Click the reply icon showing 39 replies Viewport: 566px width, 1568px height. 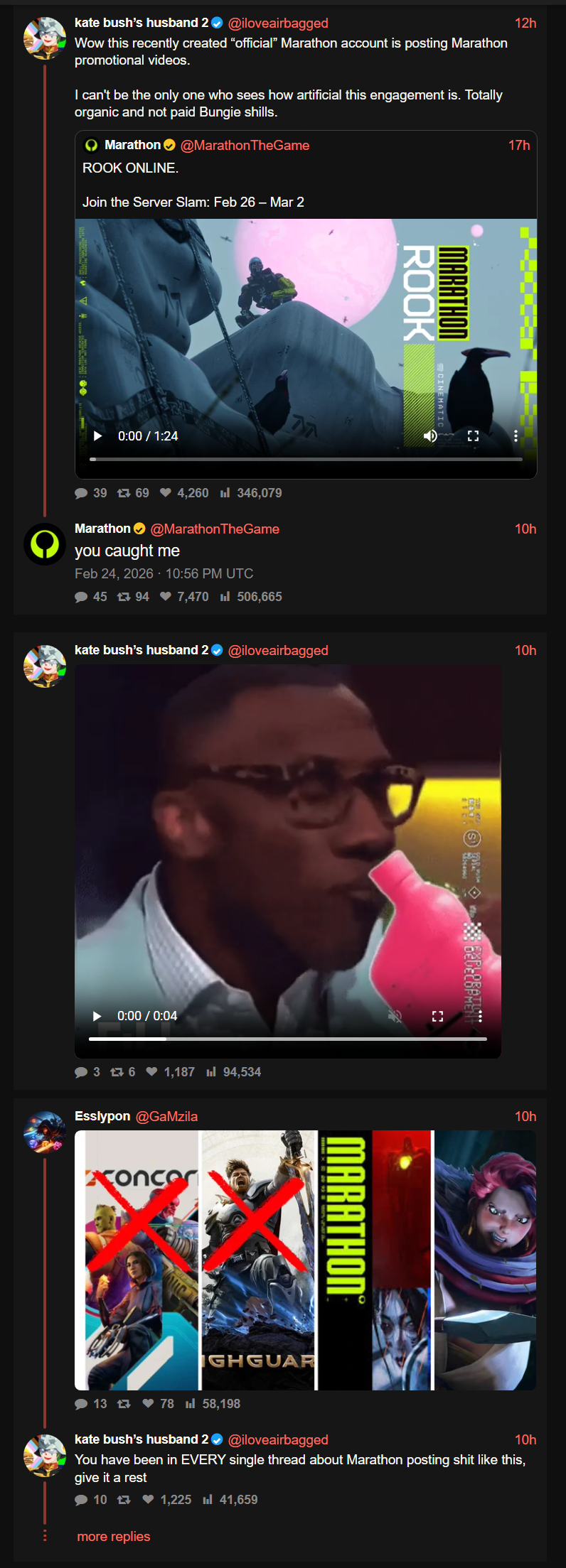point(81,493)
